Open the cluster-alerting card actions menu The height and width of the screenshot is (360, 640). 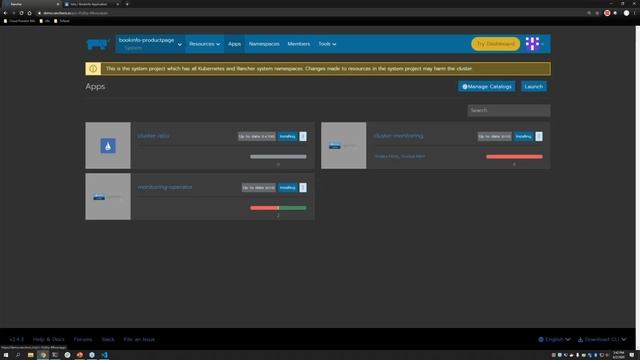(303, 136)
